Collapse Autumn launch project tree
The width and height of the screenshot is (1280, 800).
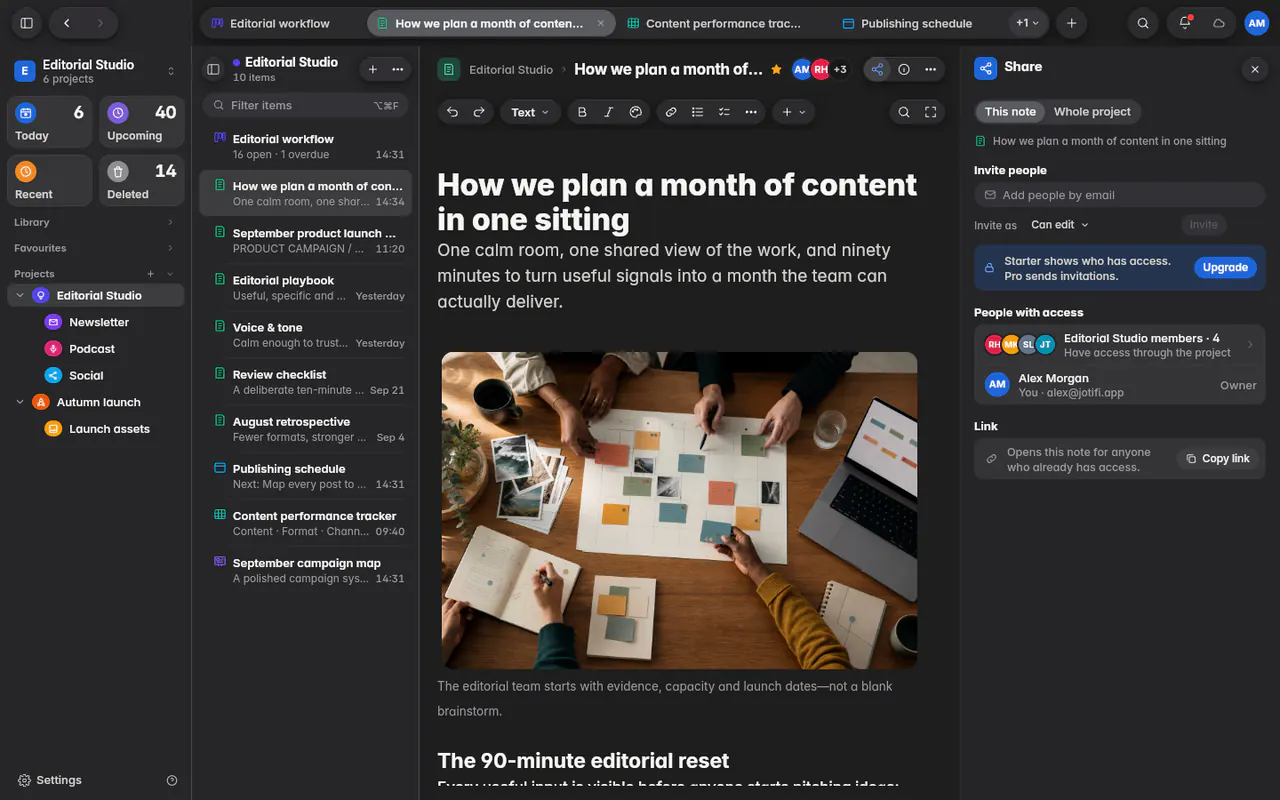[20, 402]
